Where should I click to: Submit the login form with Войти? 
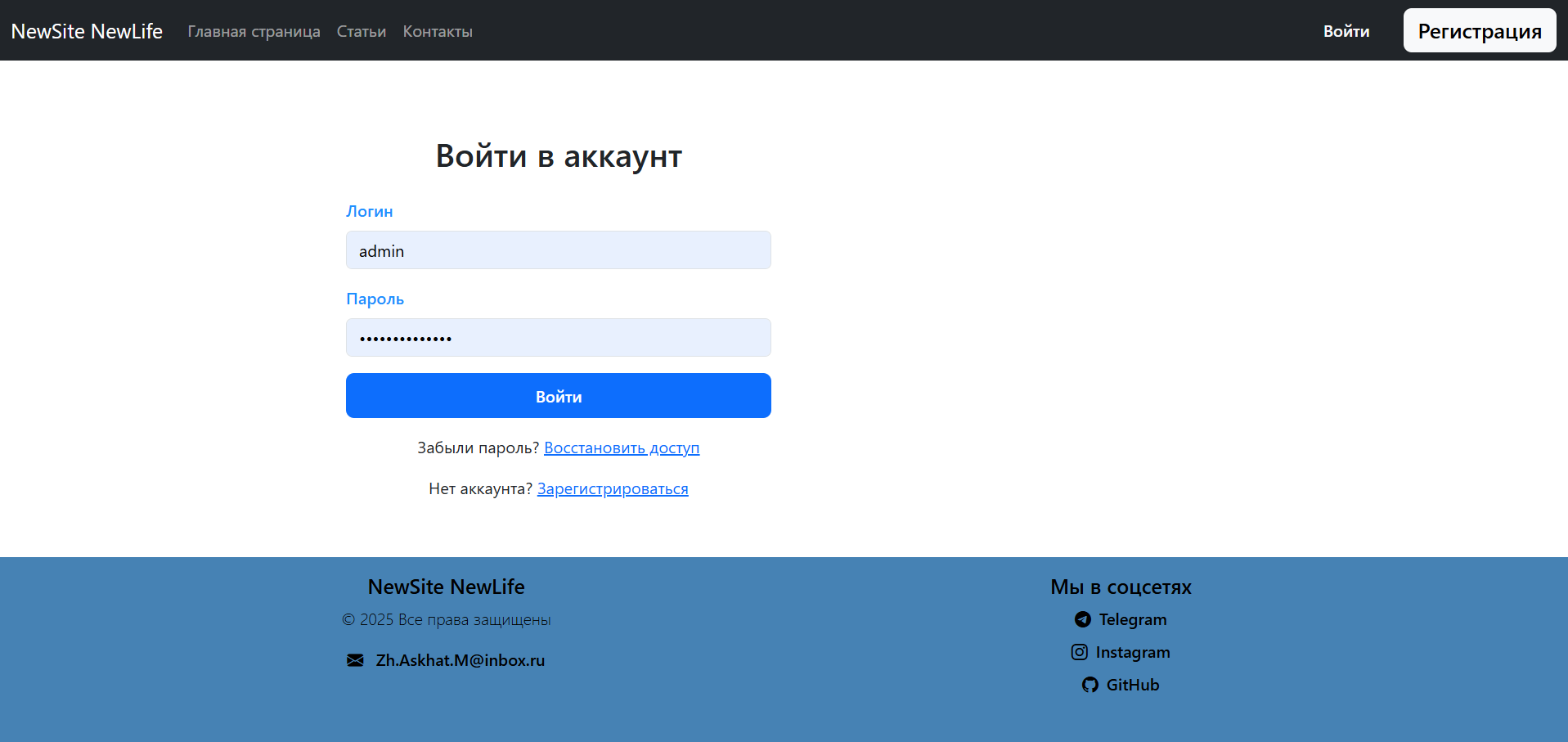(558, 395)
